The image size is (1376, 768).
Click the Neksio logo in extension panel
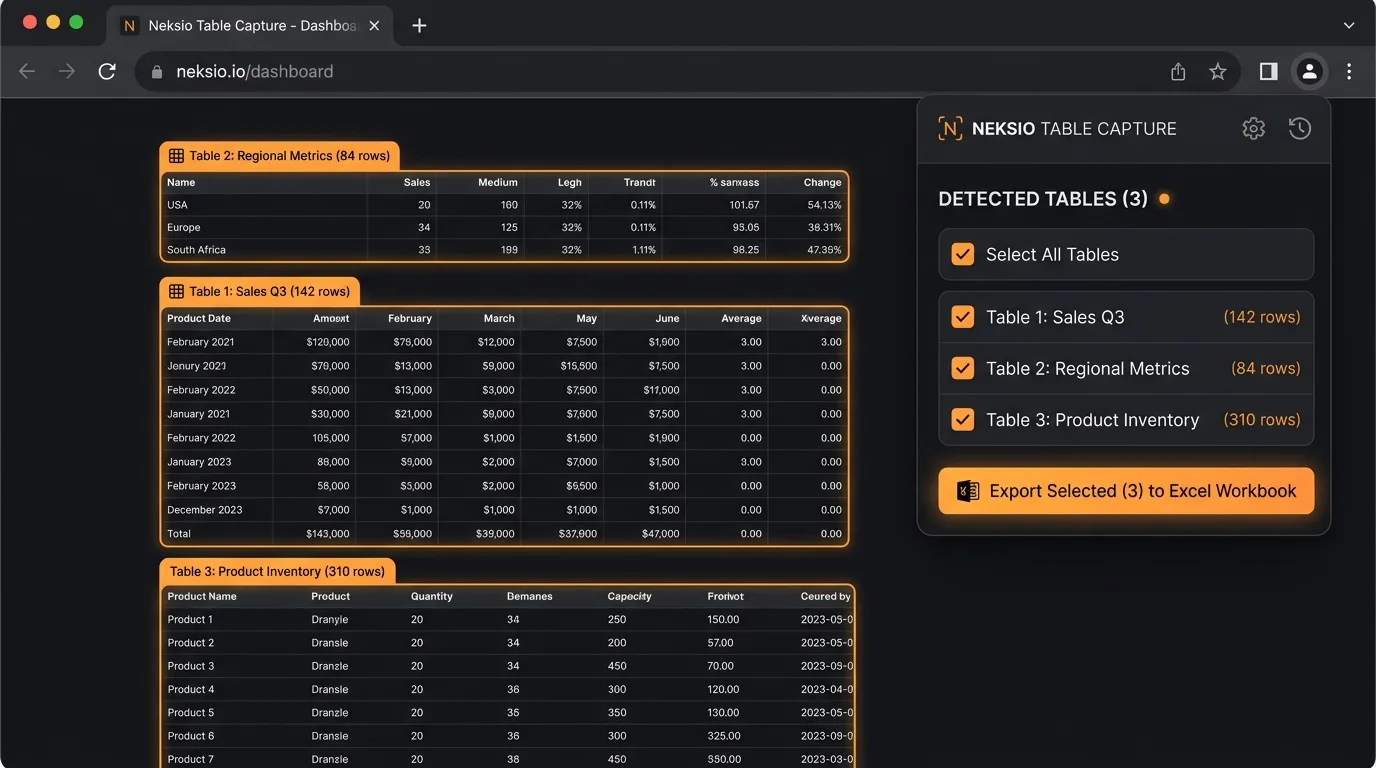click(x=950, y=128)
